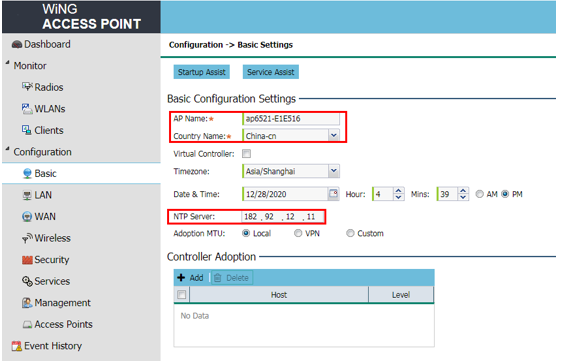Open the Event History calendar icon
Viewport: 577px width, 361px height.
(17, 346)
